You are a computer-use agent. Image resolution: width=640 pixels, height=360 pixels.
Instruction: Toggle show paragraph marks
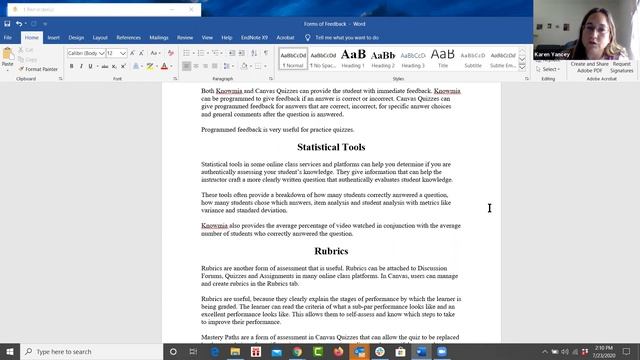(x=266, y=53)
